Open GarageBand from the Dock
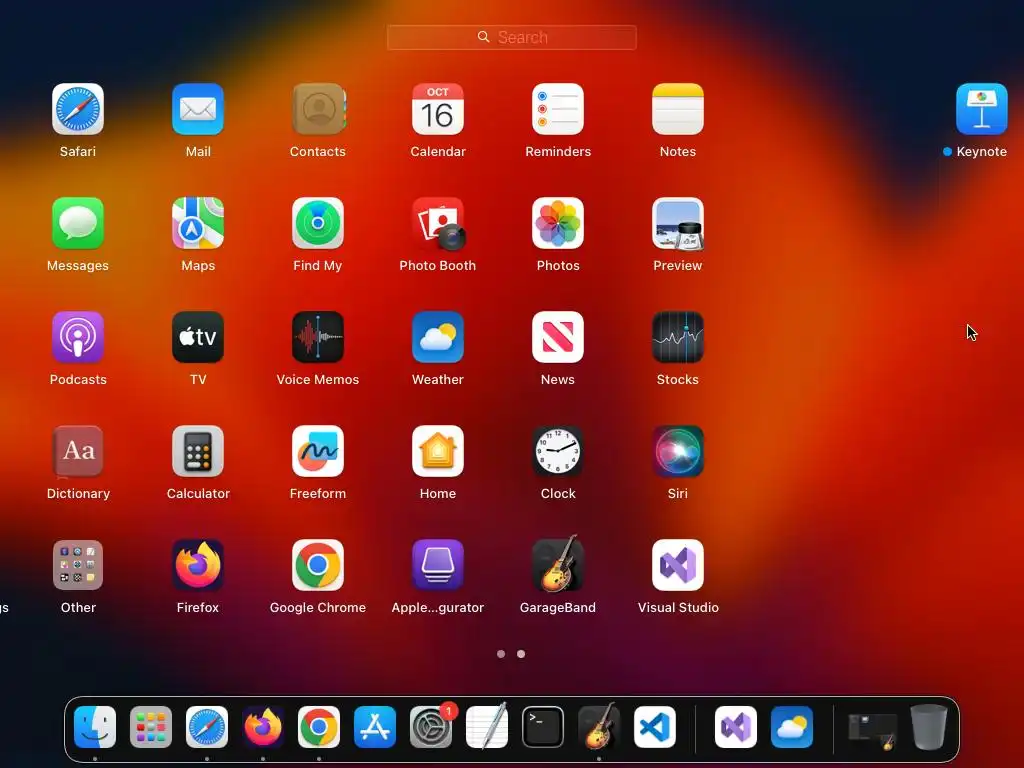The width and height of the screenshot is (1024, 768). [599, 726]
